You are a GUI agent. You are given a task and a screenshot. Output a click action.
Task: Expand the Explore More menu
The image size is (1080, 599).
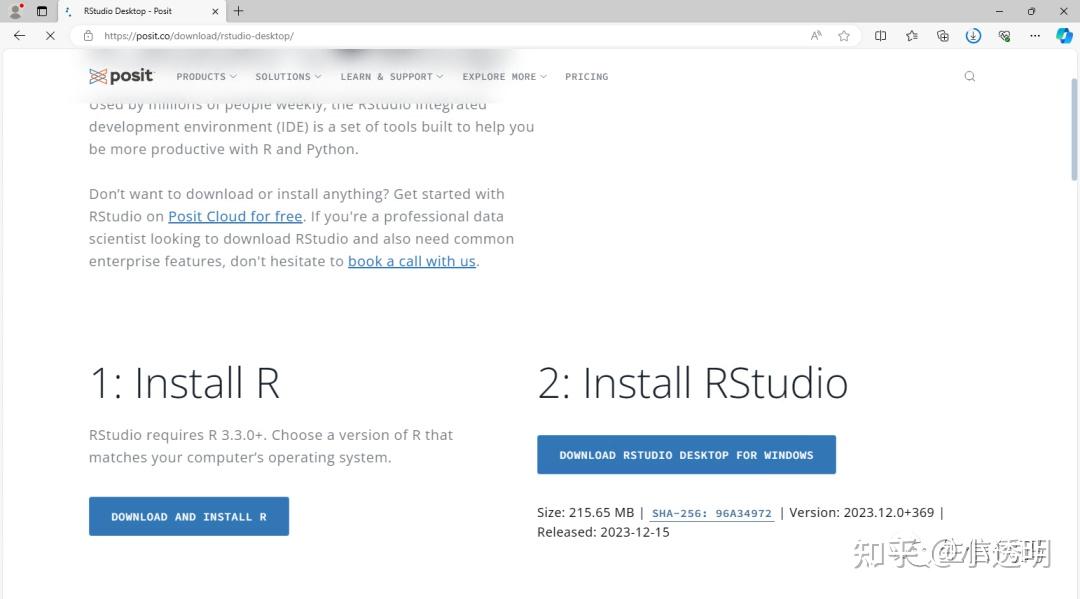(504, 76)
